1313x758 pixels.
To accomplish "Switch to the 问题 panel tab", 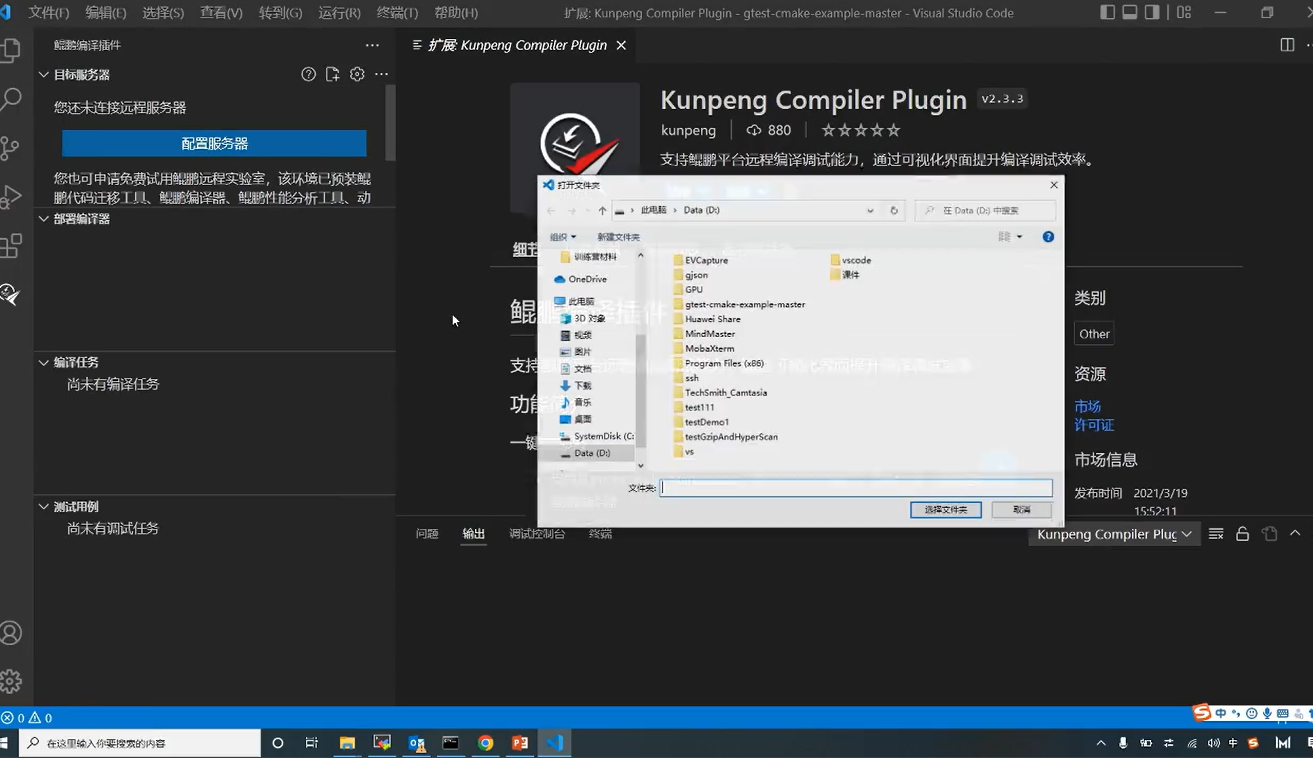I will click(x=427, y=534).
